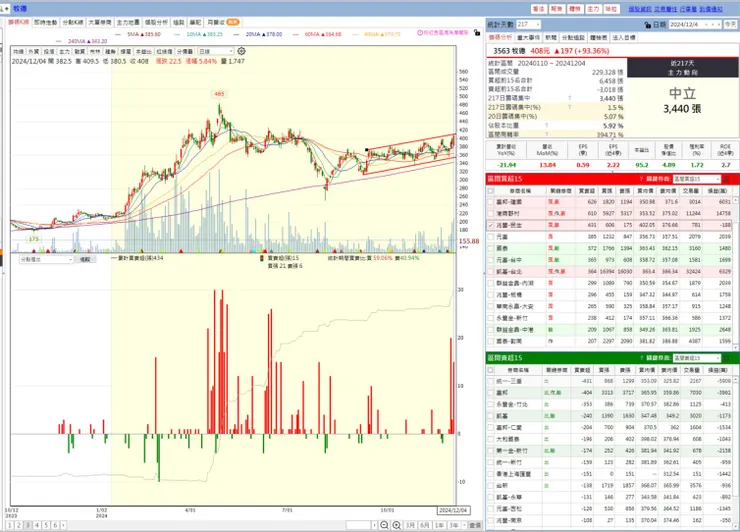Image resolution: width=740 pixels, height=532 pixels.
Task: Click orange badge on 月營收 tab
Action: 233,22
